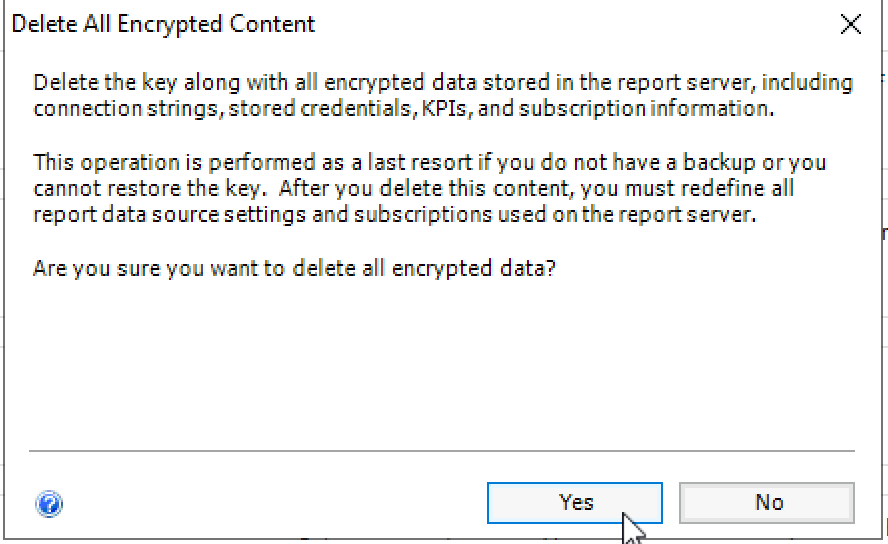Close the Delete All Encrypted Content dialog
Screen dimensions: 888x544
(851, 24)
